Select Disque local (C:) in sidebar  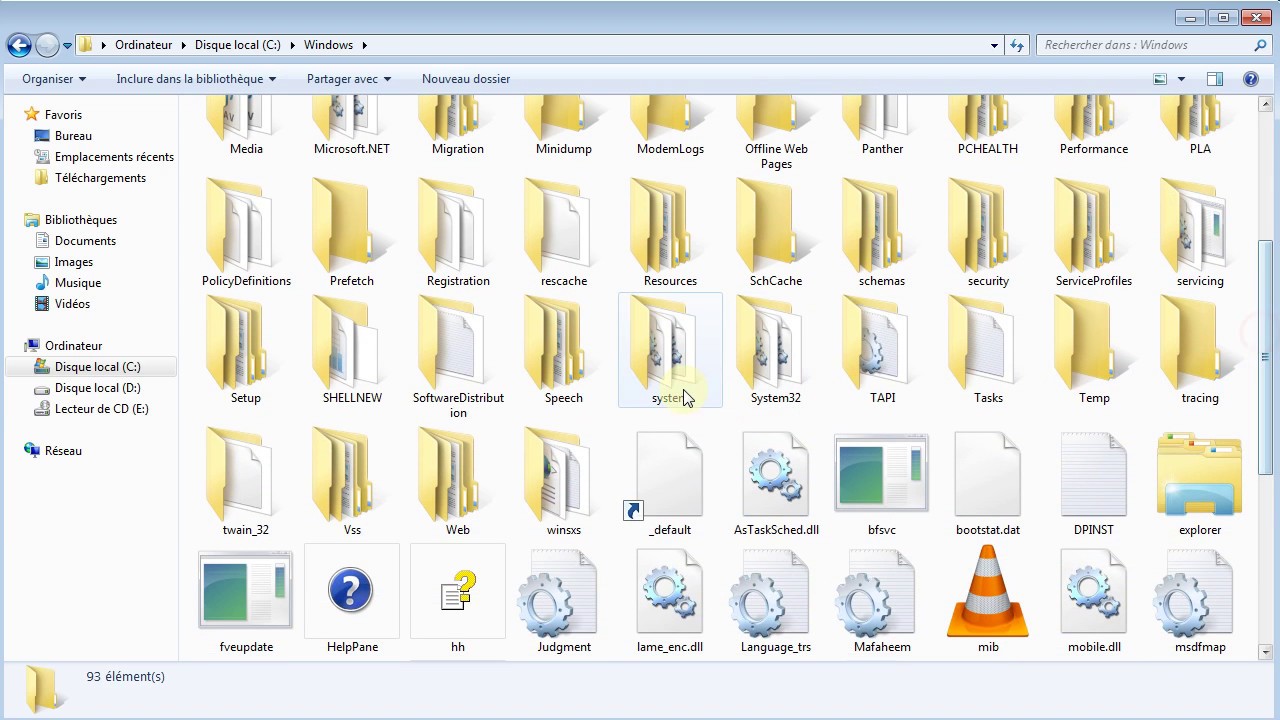tap(97, 367)
